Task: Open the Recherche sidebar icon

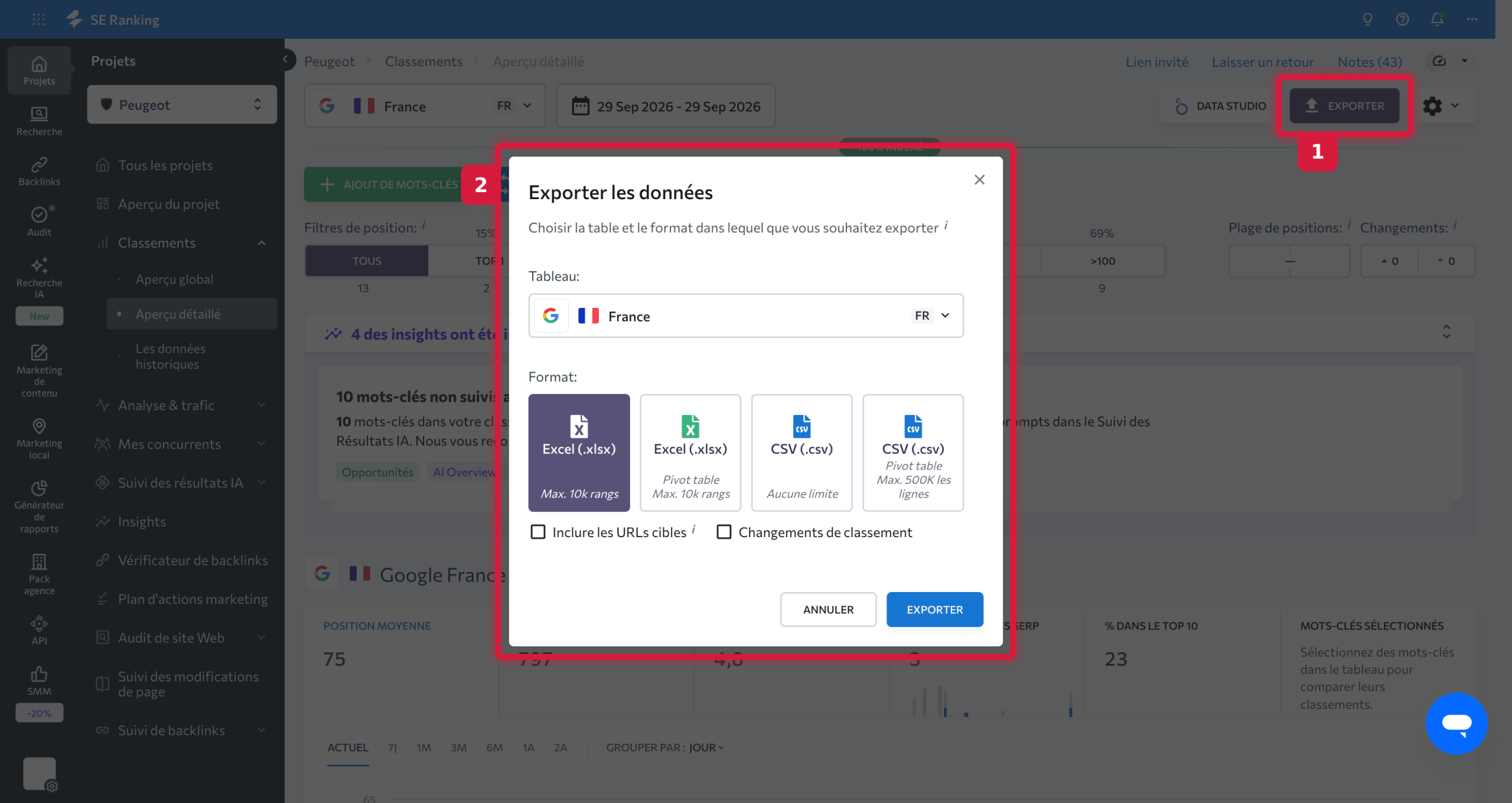Action: tap(39, 121)
